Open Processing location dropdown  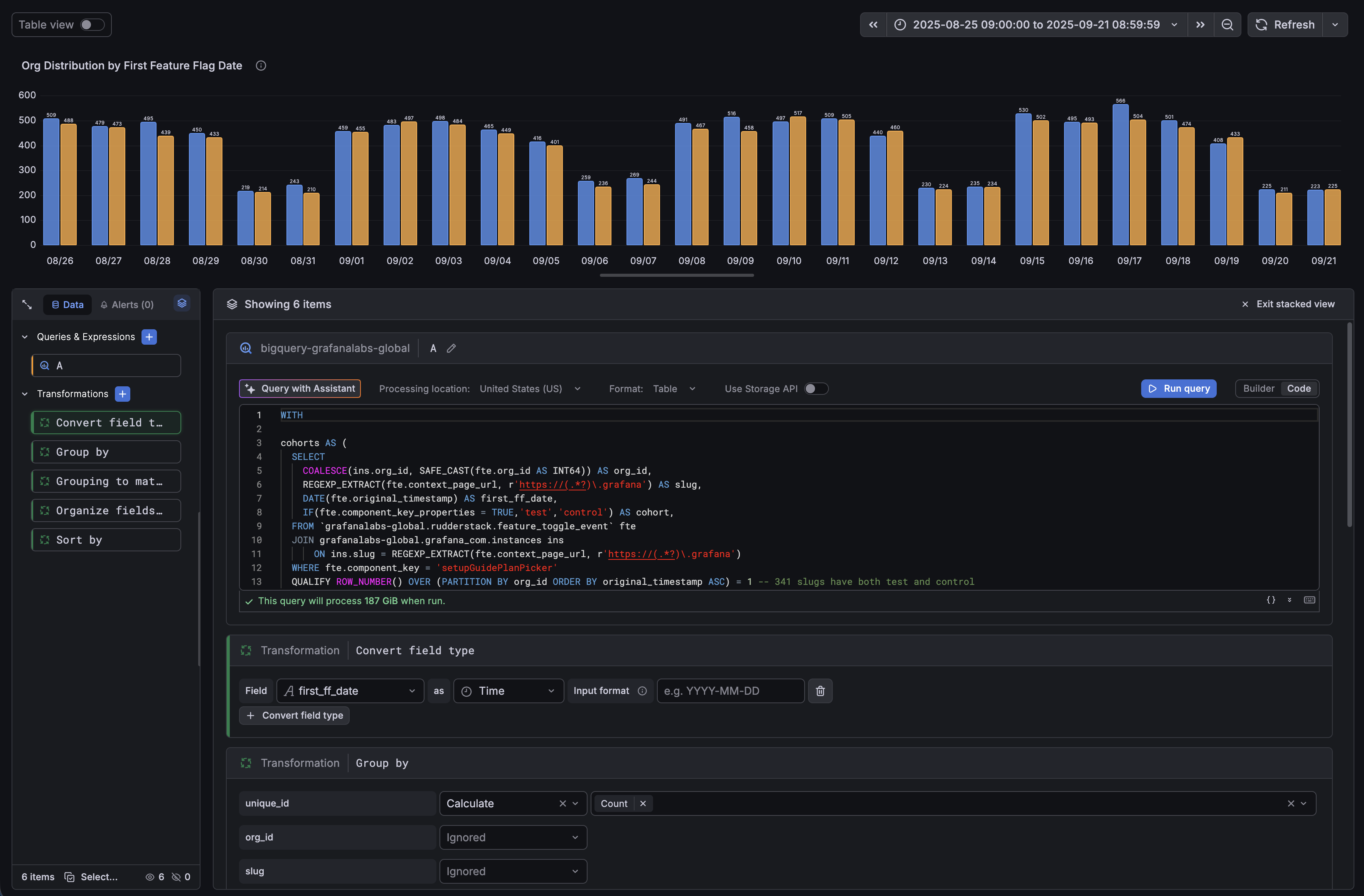[530, 389]
